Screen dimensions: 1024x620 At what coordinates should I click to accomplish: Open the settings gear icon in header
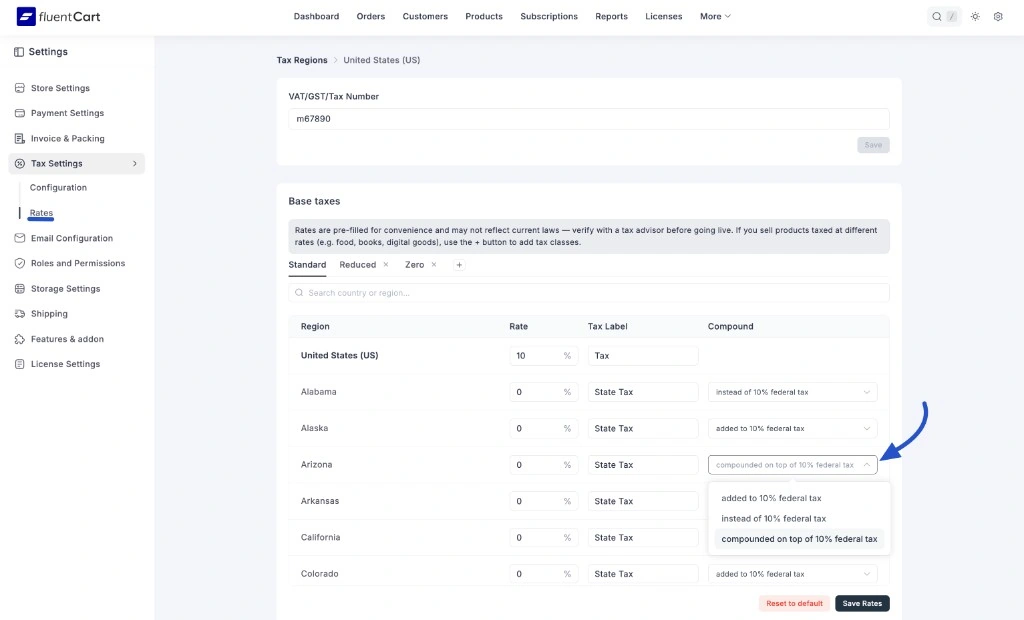pos(998,16)
